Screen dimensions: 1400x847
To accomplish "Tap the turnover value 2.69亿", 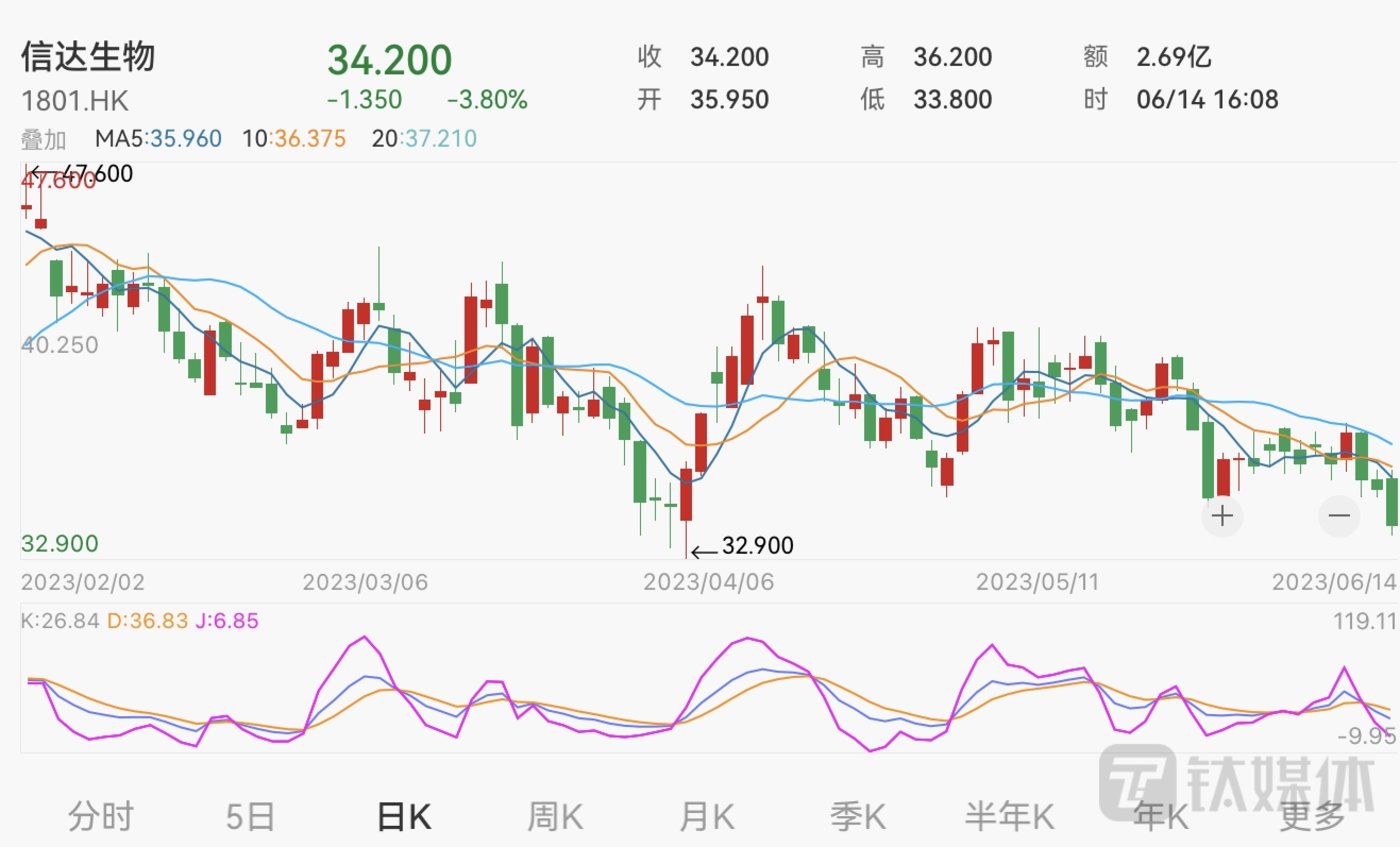I will [x=1174, y=57].
